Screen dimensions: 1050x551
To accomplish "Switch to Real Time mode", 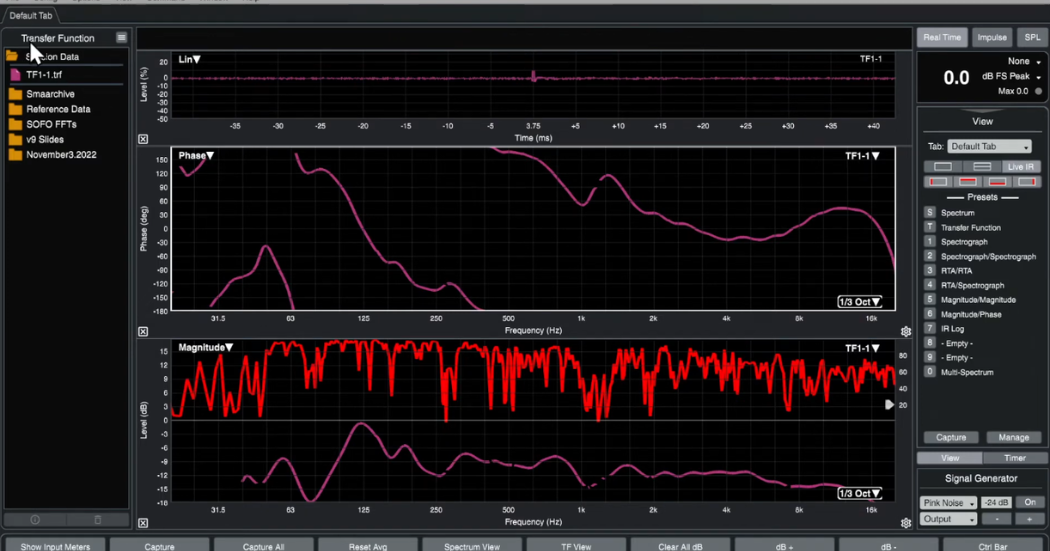I will pos(942,37).
